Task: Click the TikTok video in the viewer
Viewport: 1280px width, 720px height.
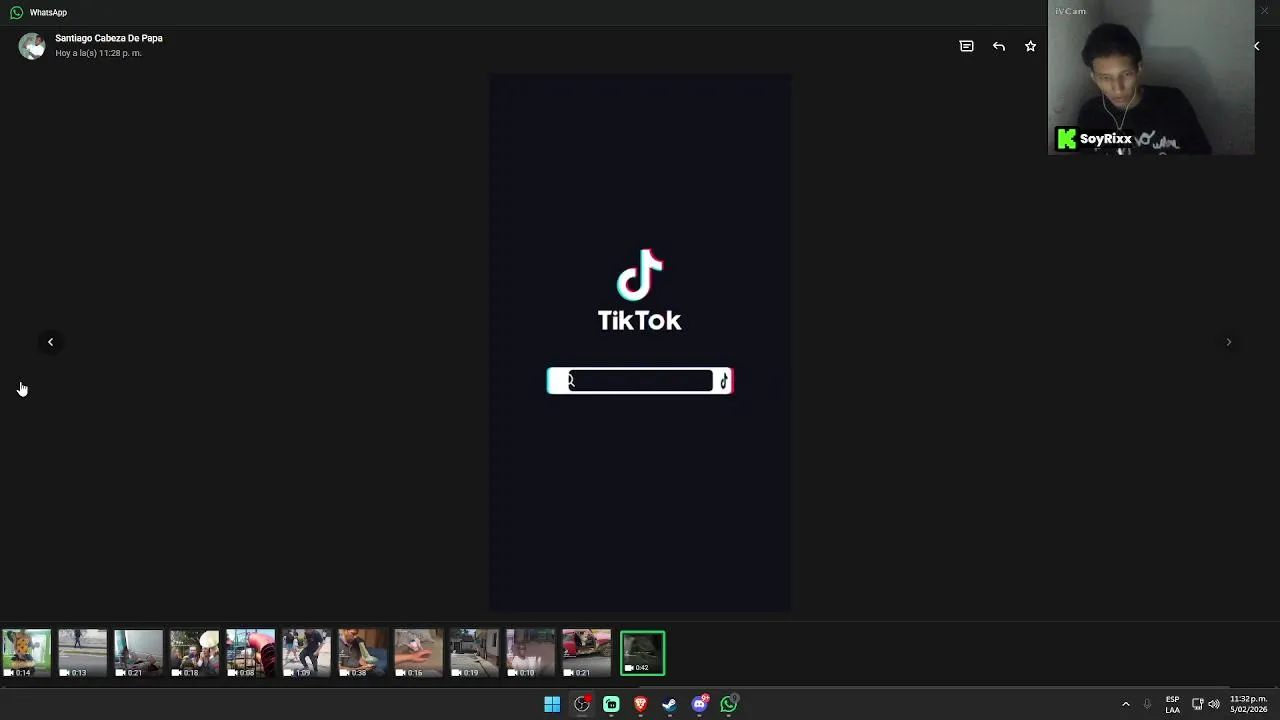Action: 640,342
